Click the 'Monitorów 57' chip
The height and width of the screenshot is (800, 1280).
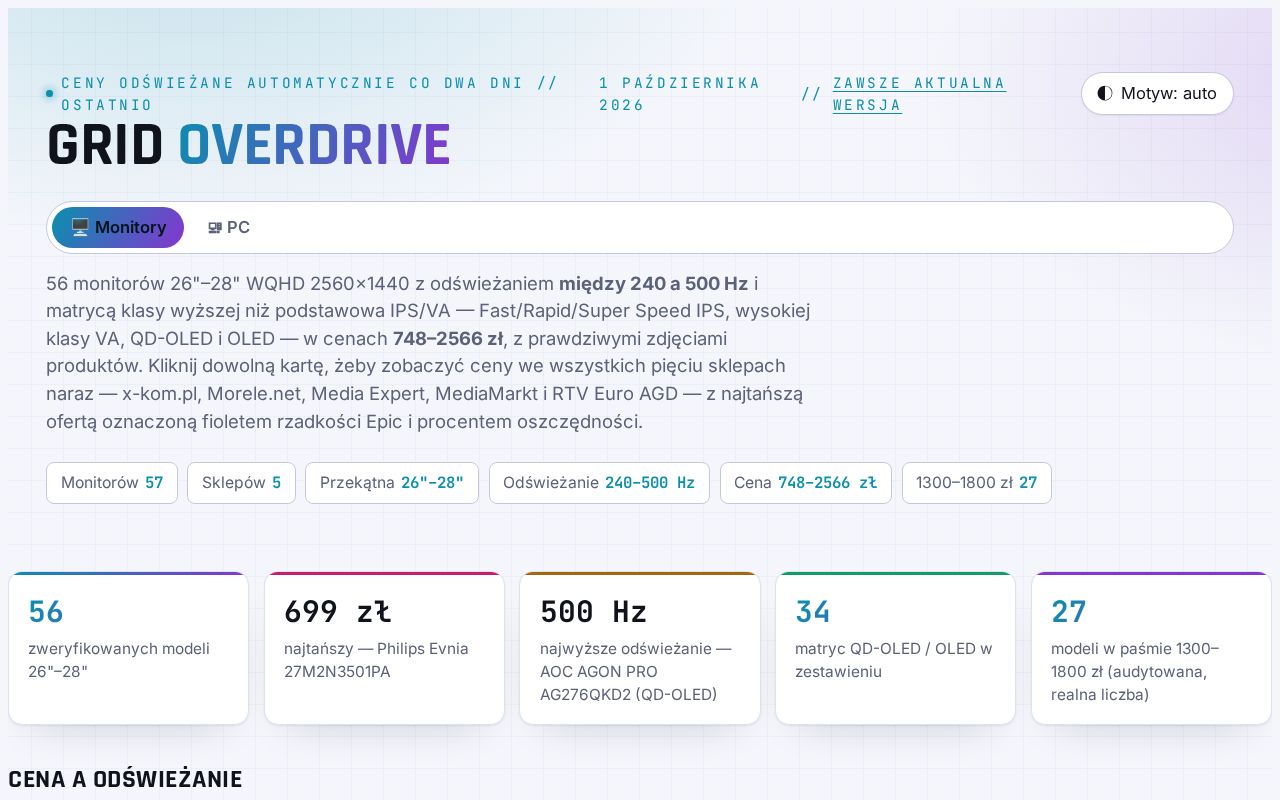pos(112,483)
